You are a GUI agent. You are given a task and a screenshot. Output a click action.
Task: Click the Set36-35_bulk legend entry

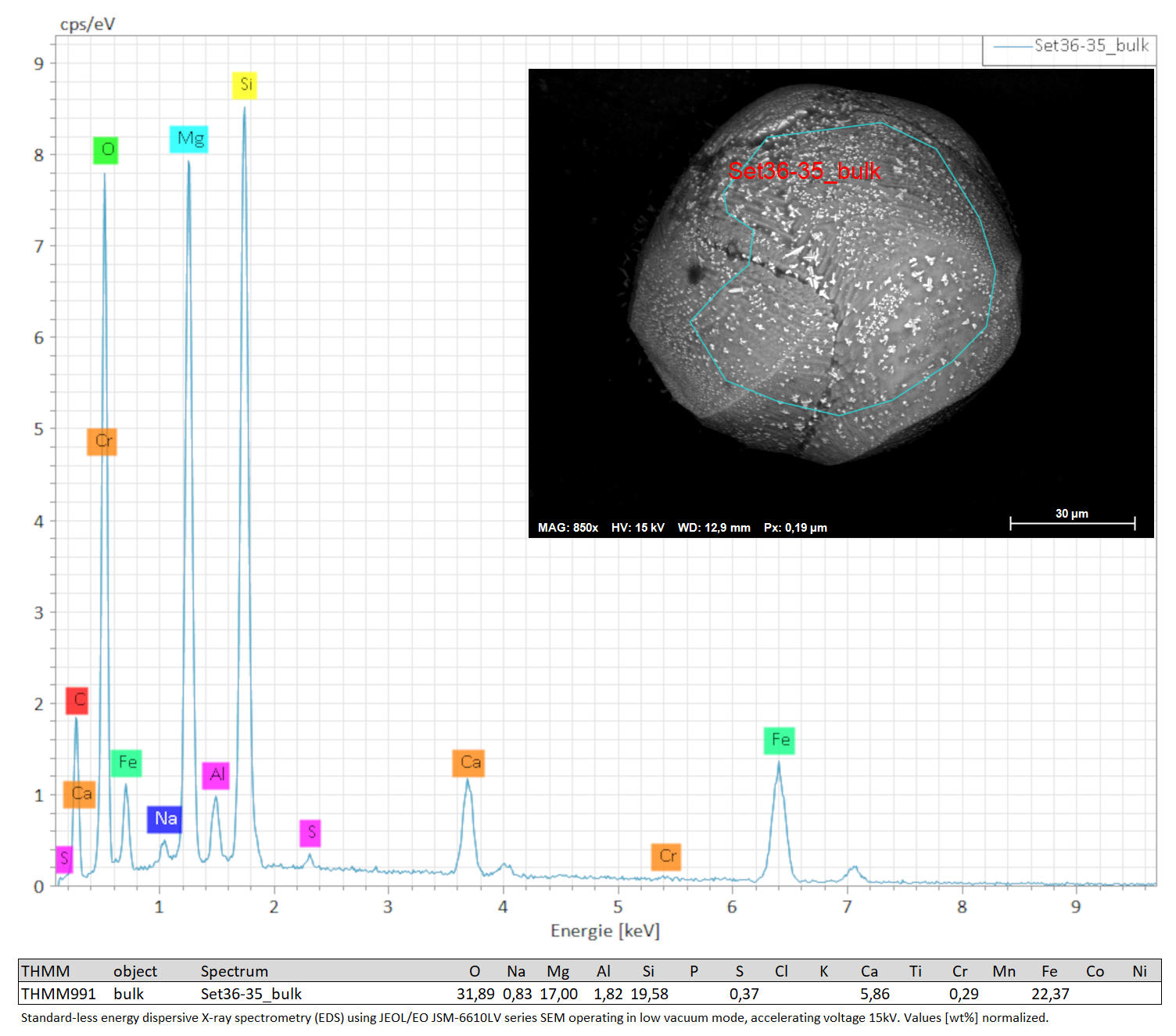pos(1070,48)
